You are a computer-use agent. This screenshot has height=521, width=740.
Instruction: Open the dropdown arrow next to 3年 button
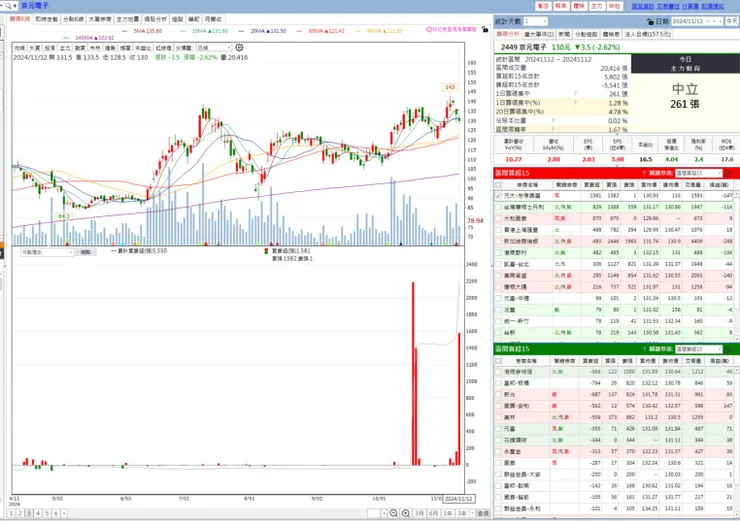coord(472,513)
